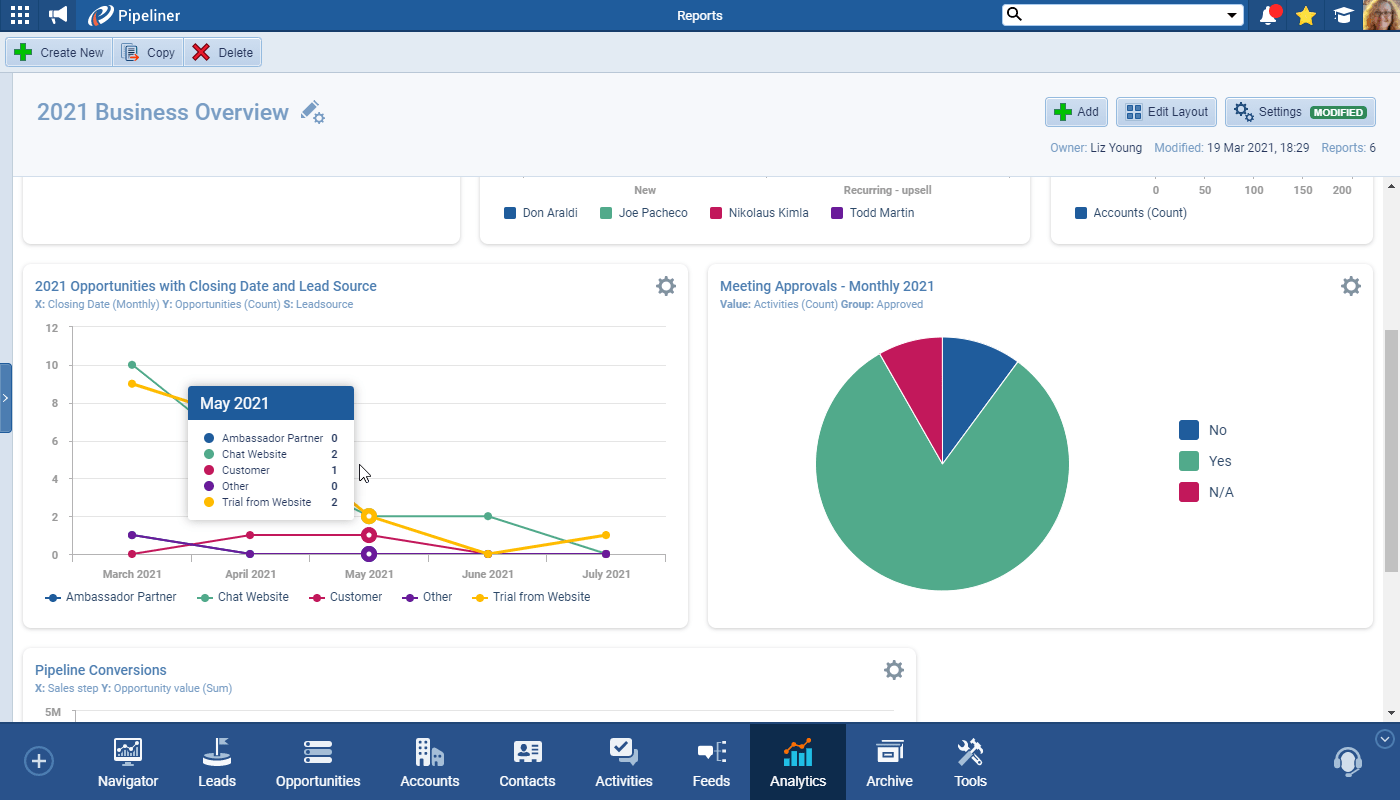Click the support headset icon

(1348, 761)
